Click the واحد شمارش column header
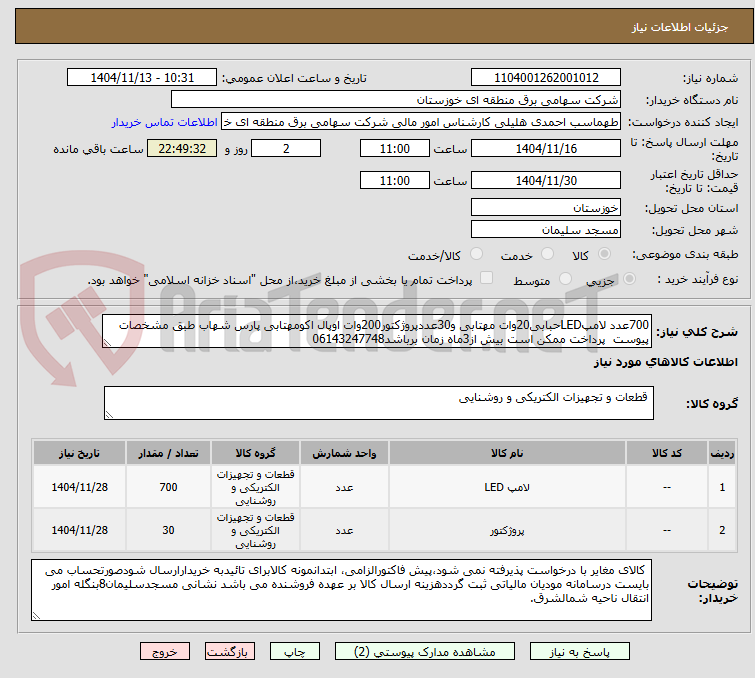Screen dimensions: 755x678 coord(344,453)
